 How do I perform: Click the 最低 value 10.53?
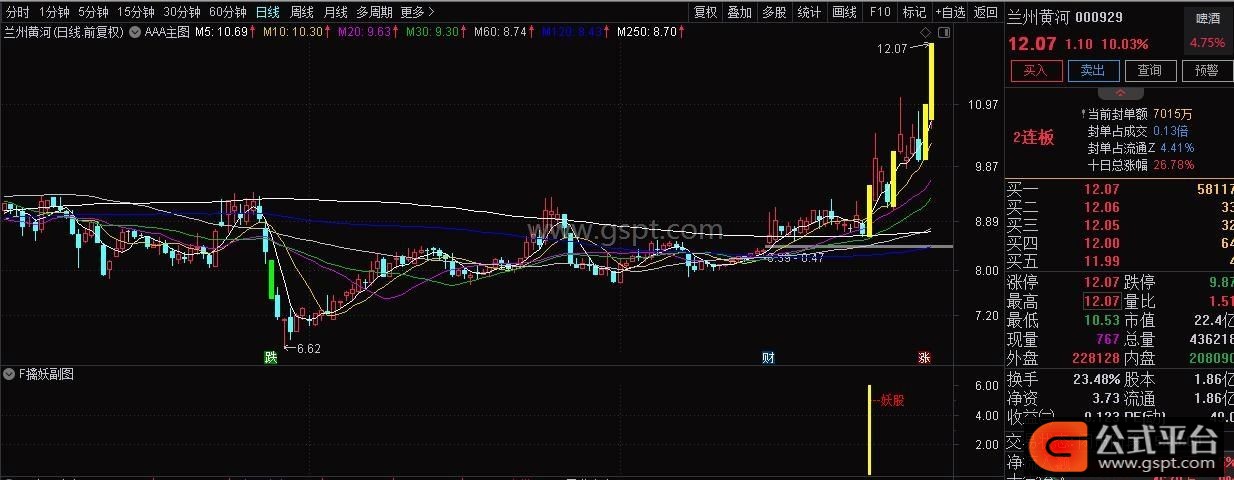click(x=1103, y=321)
